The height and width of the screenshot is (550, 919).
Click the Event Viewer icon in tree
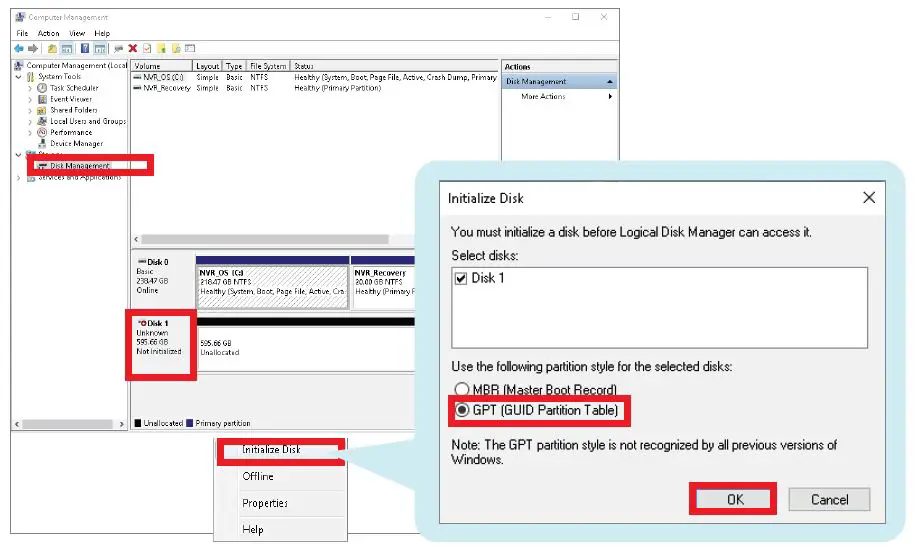click(42, 99)
